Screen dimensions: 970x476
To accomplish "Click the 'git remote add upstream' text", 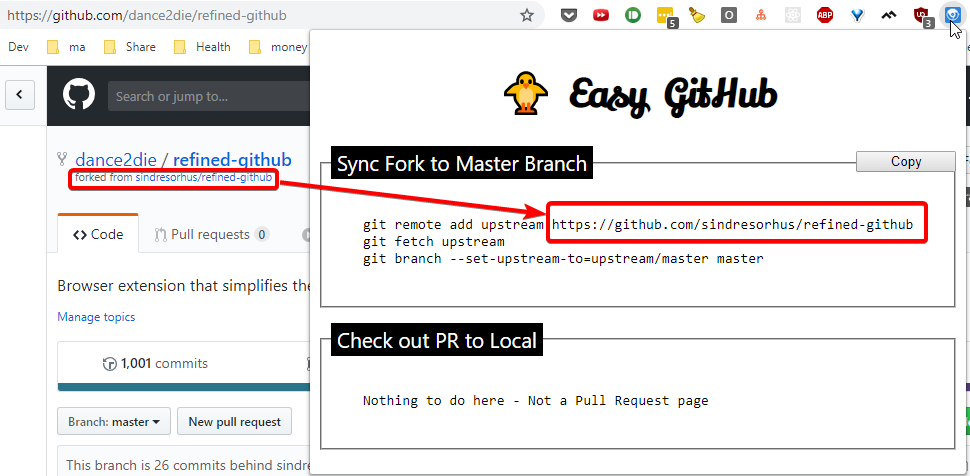I will [453, 224].
